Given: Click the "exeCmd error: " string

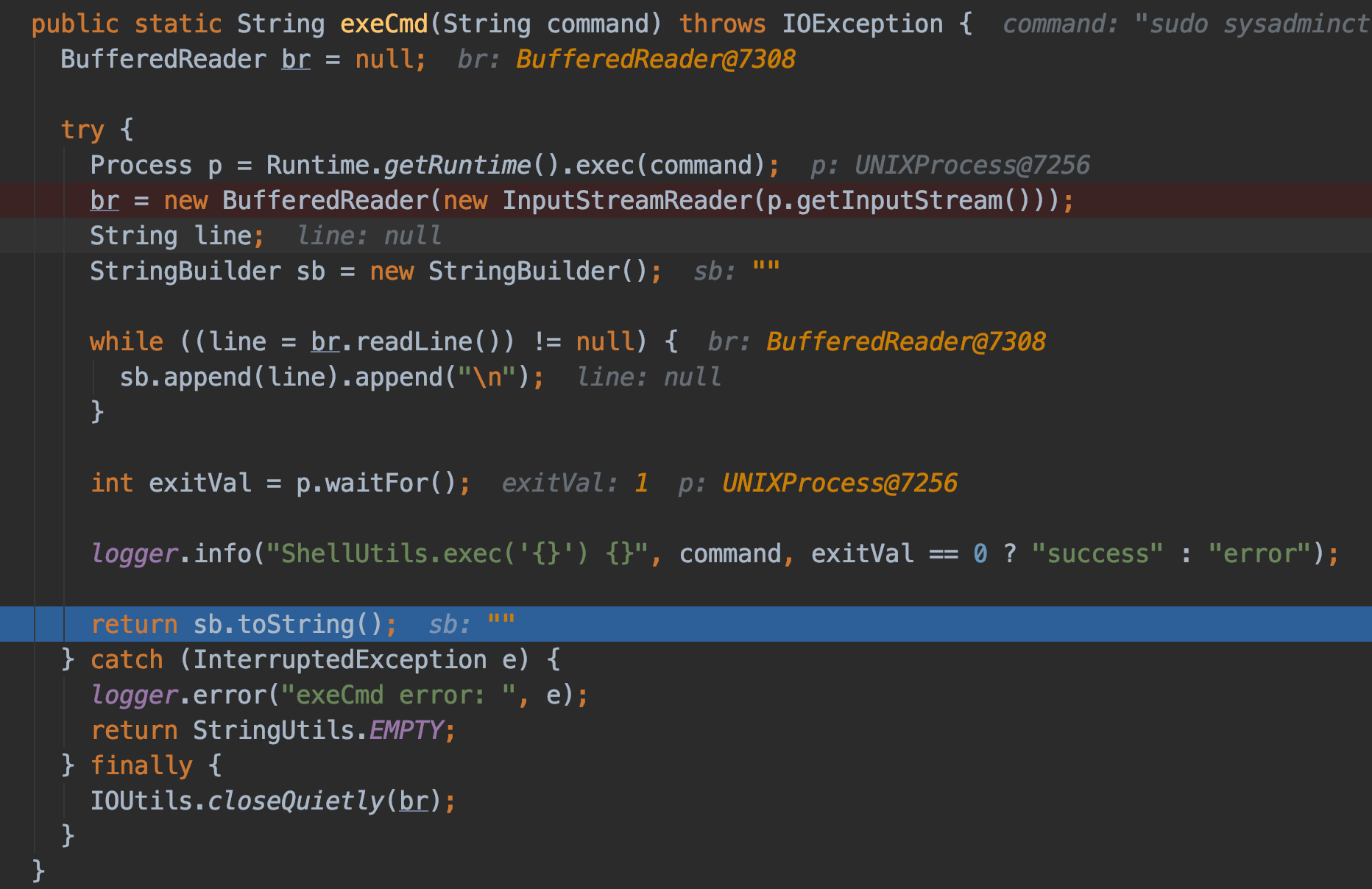Looking at the screenshot, I should (398, 695).
